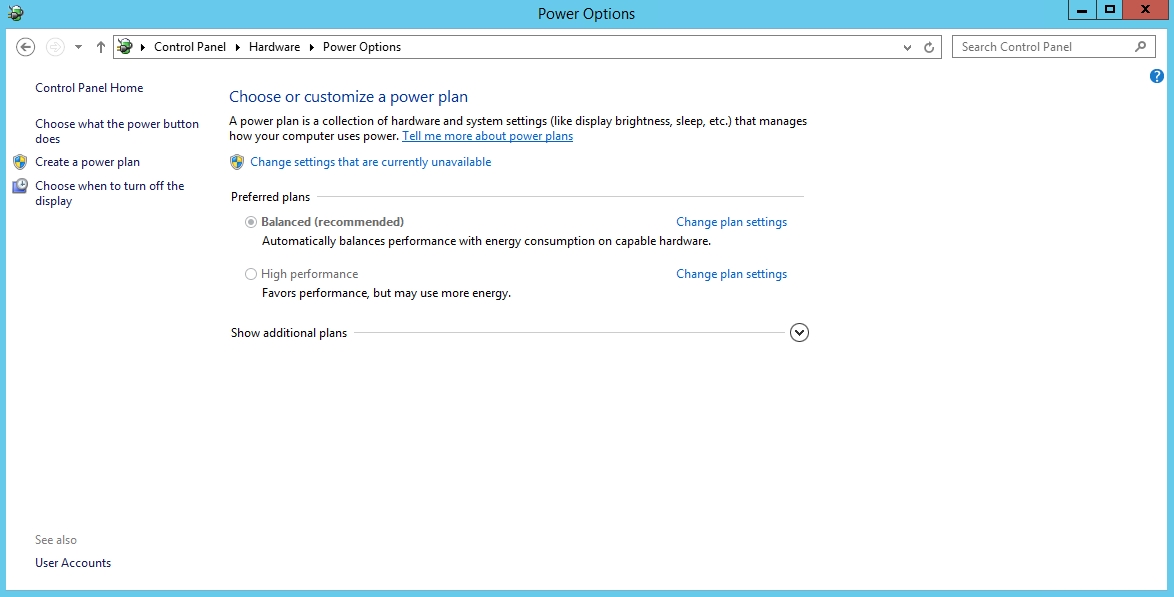Open help via the question mark icon
Screen dimensions: 1174x597
[x=1156, y=75]
